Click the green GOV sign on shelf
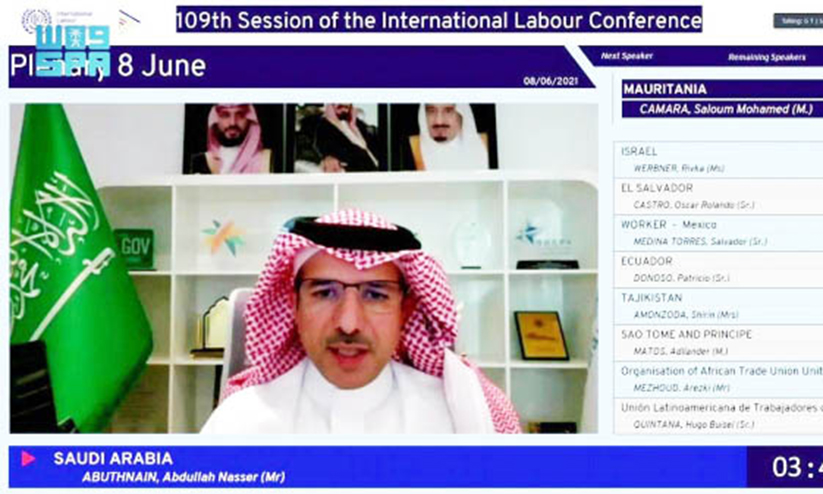823x494 pixels. click(134, 248)
